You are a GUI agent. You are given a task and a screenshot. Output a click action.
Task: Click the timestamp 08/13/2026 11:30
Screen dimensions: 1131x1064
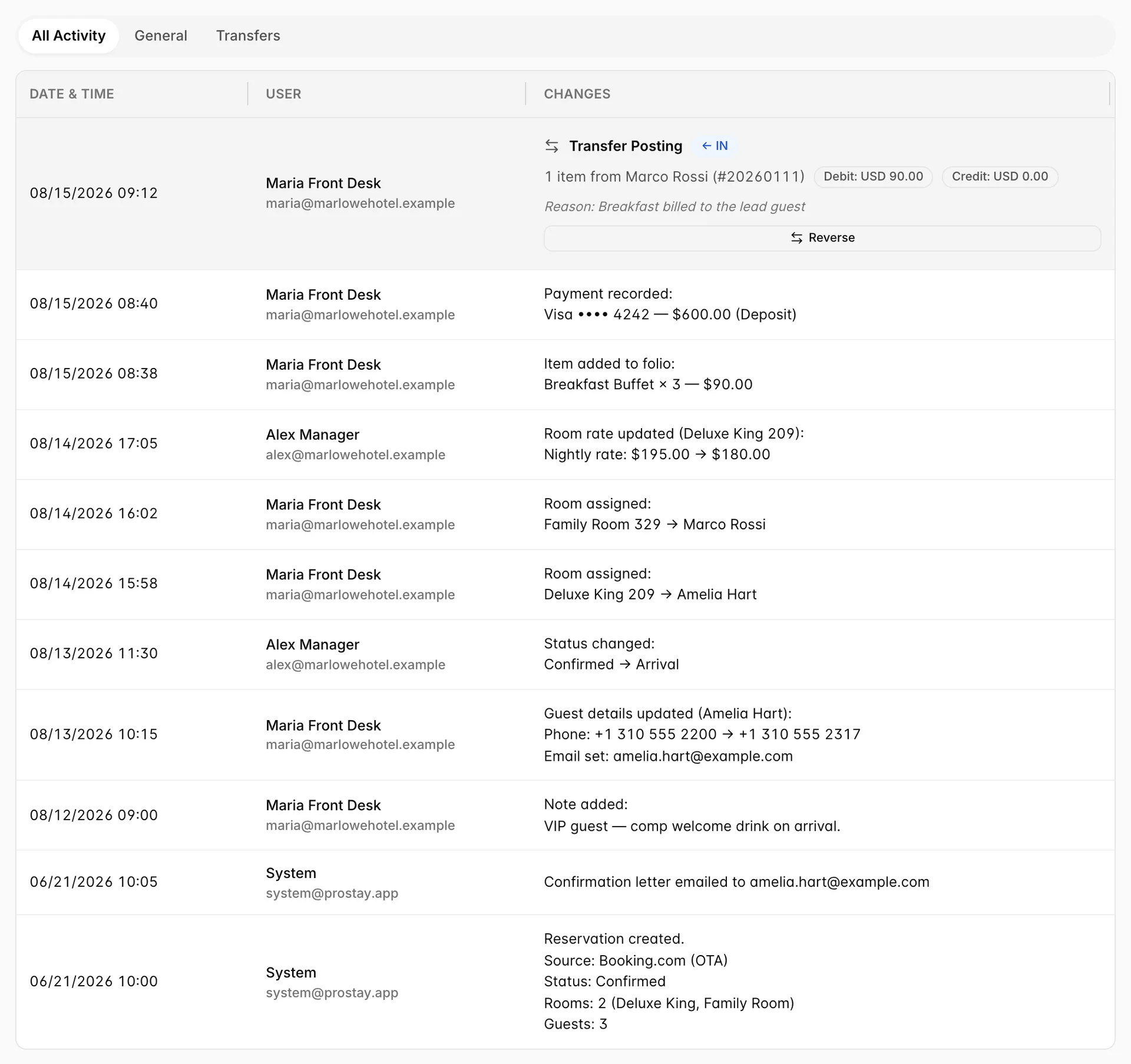94,654
